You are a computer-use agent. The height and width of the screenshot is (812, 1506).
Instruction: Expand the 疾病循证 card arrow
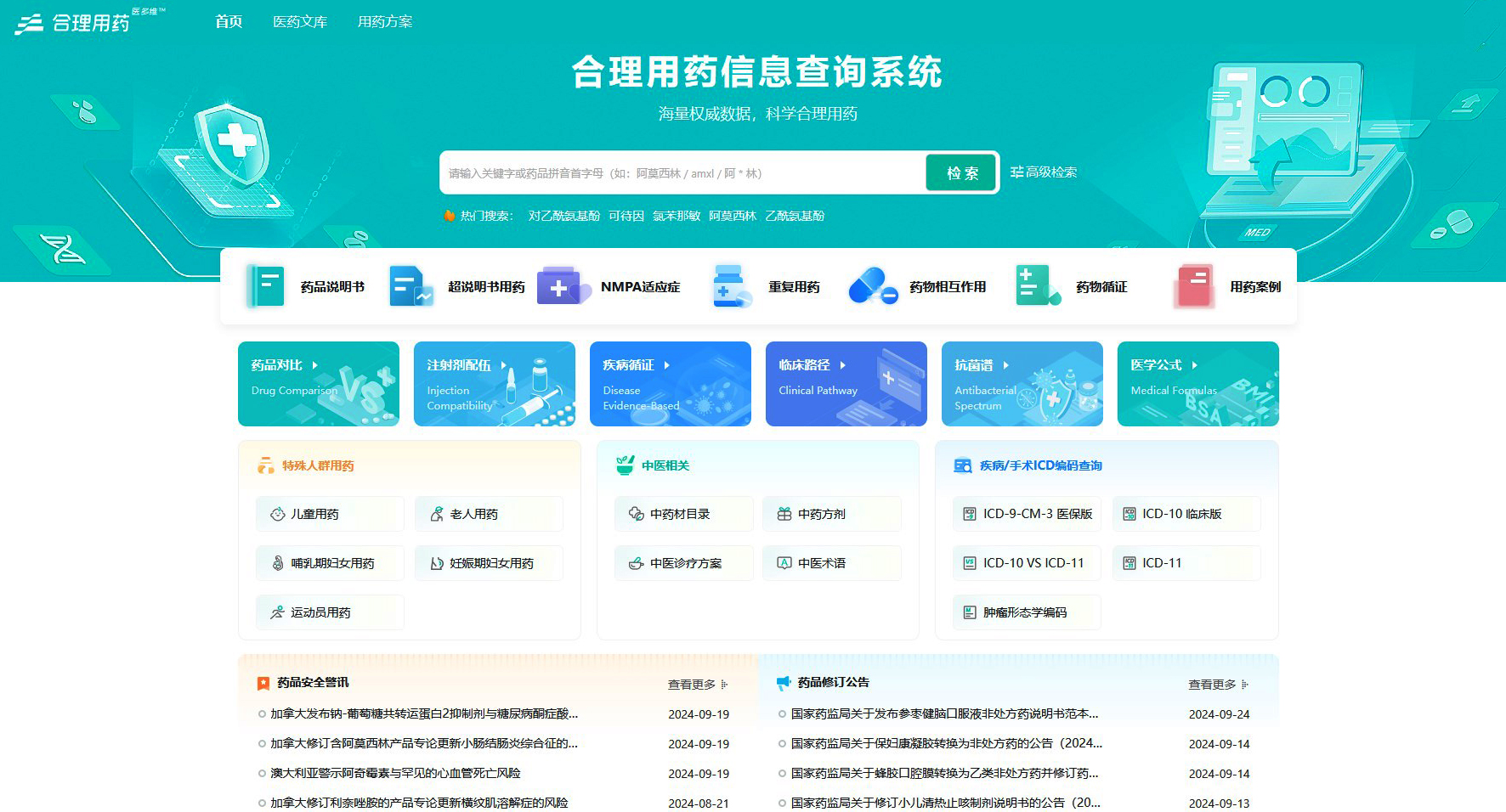tap(666, 365)
